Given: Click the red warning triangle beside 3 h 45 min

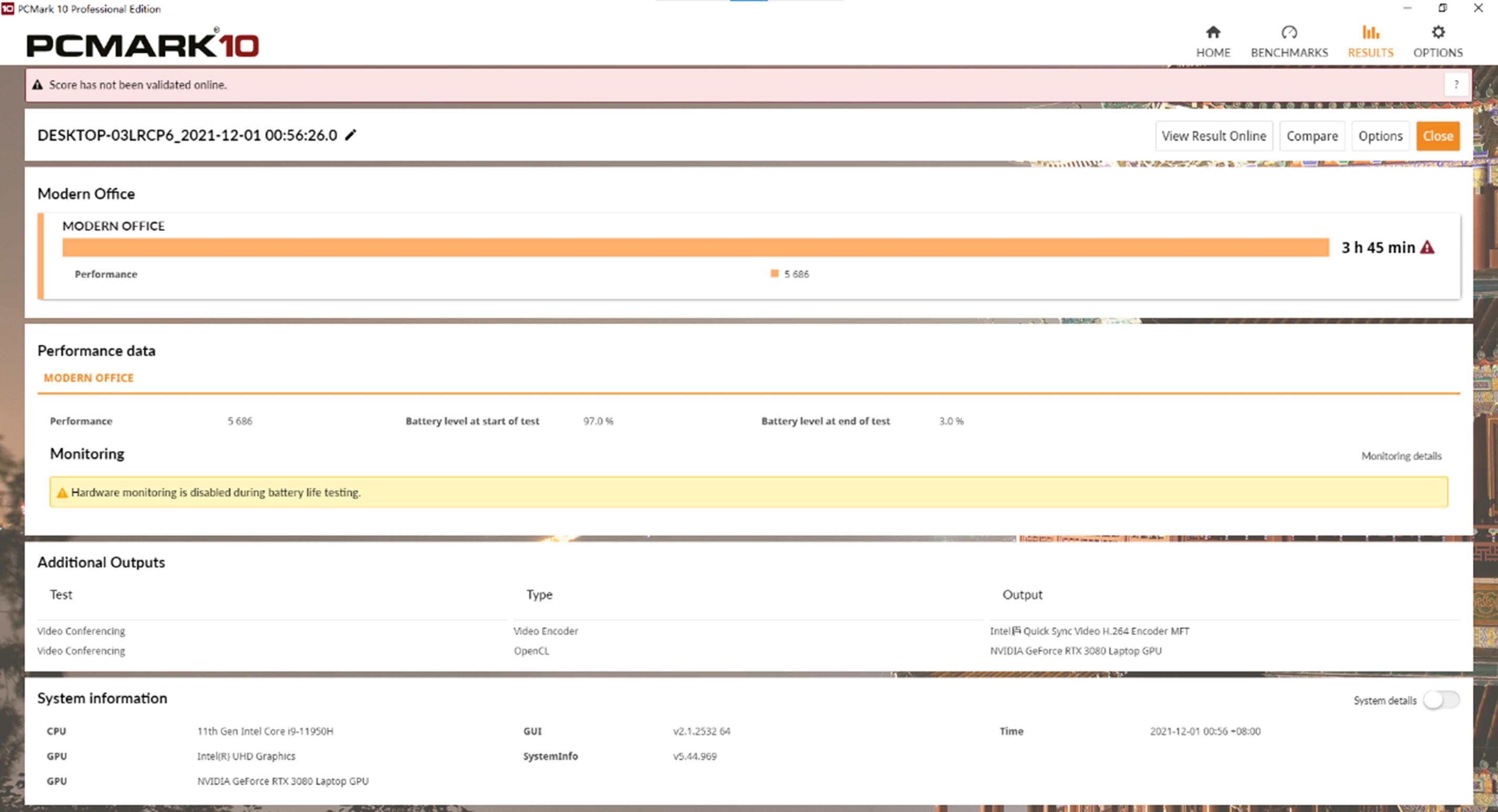Looking at the screenshot, I should [1427, 248].
